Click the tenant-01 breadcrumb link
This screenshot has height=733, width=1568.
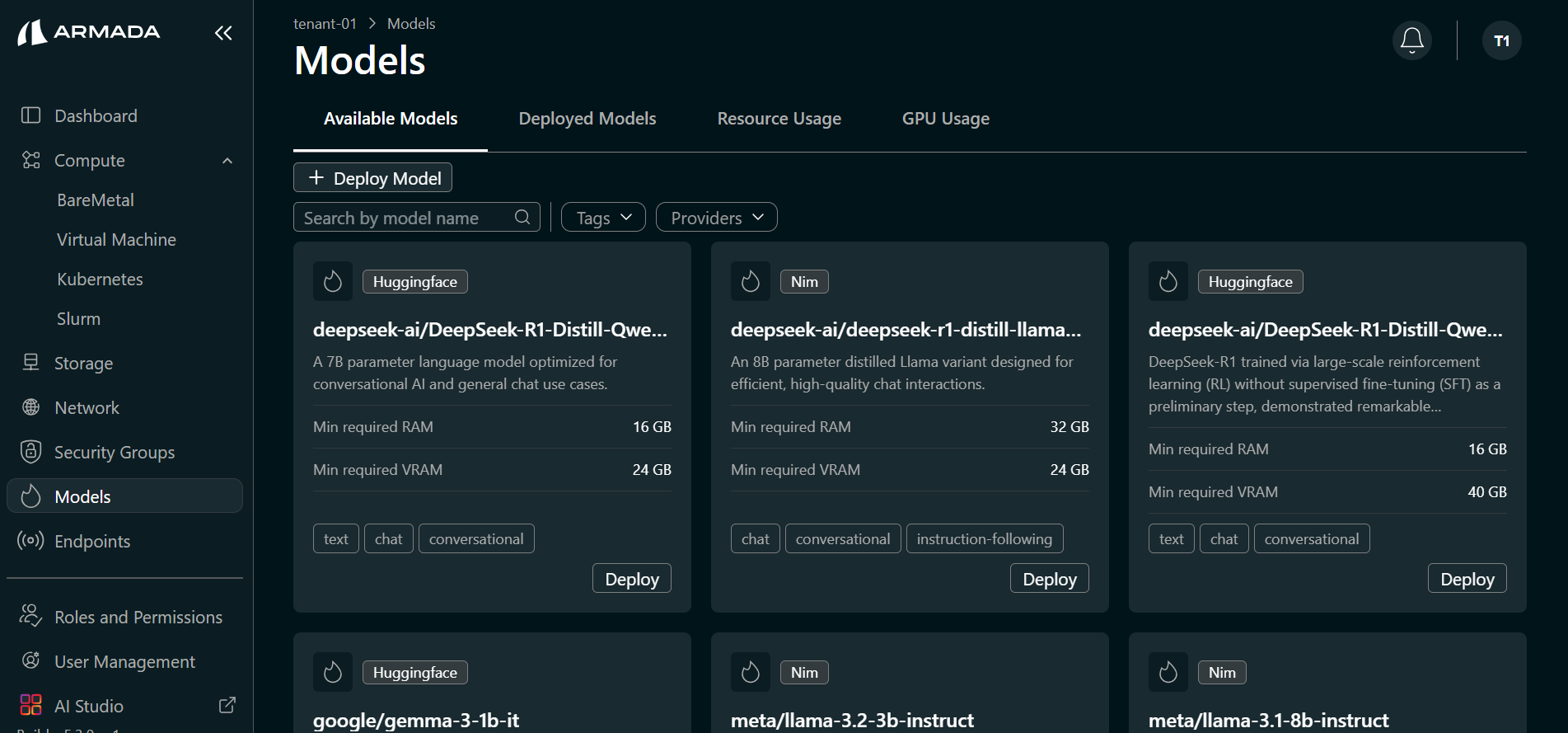(325, 24)
